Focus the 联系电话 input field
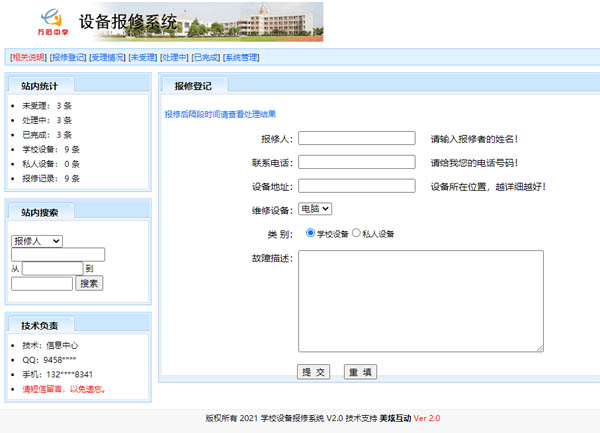The height and width of the screenshot is (433, 600). pos(357,162)
